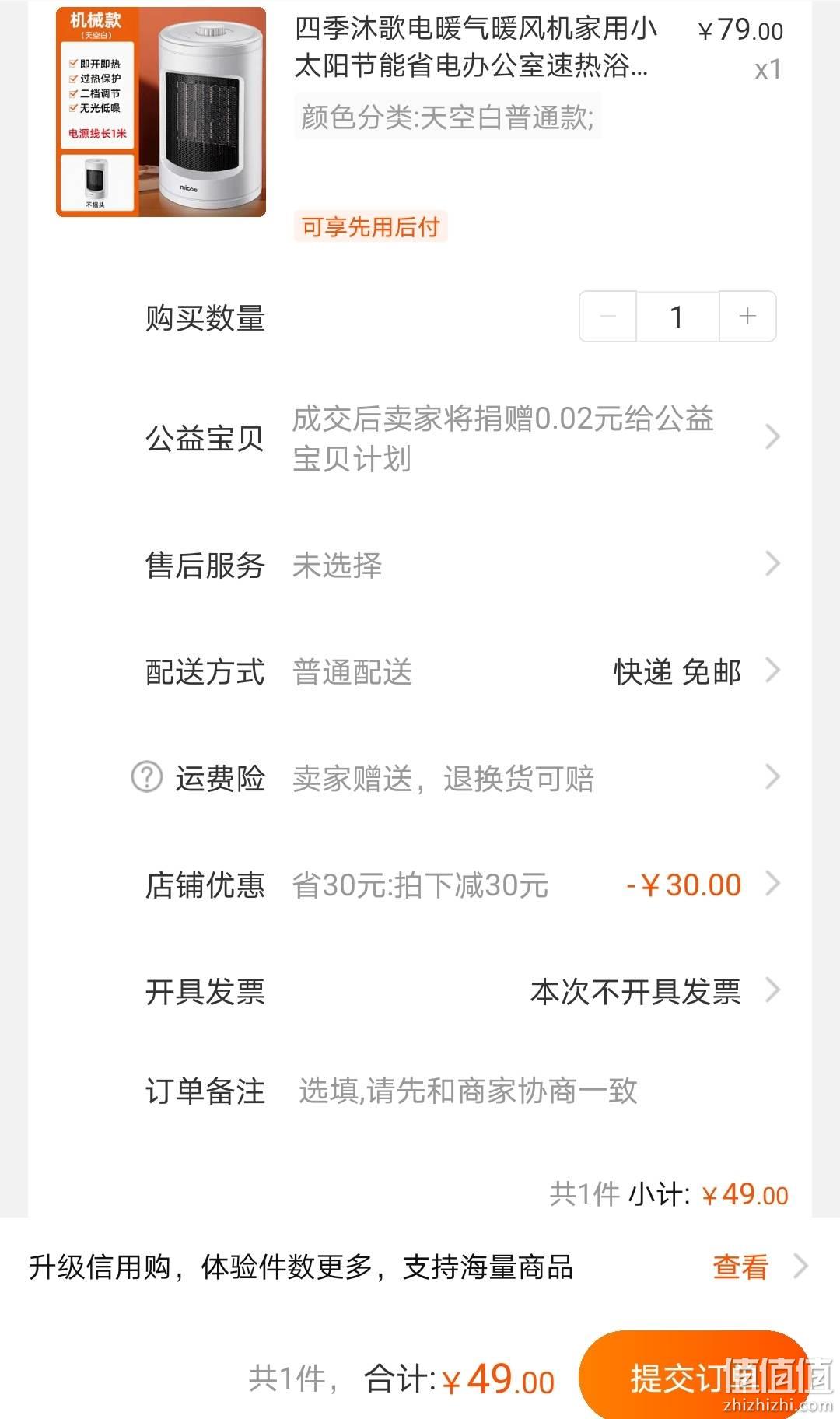Click the chevron next to 查看
840x1419 pixels.
800,1267
